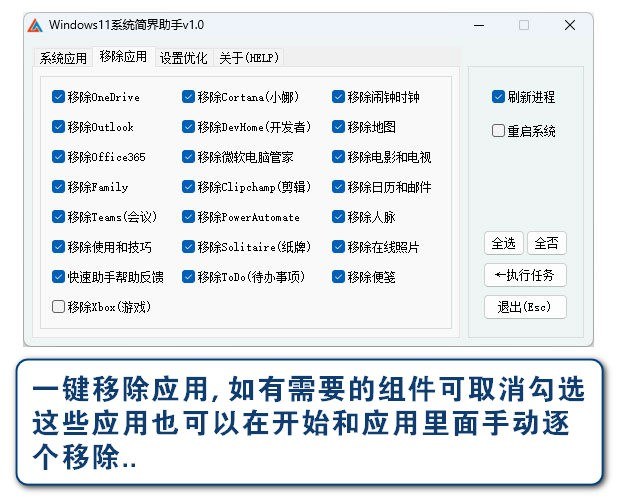Toggle 移除Teams(会议) checkbox
This screenshot has height=500, width=620.
(58, 217)
